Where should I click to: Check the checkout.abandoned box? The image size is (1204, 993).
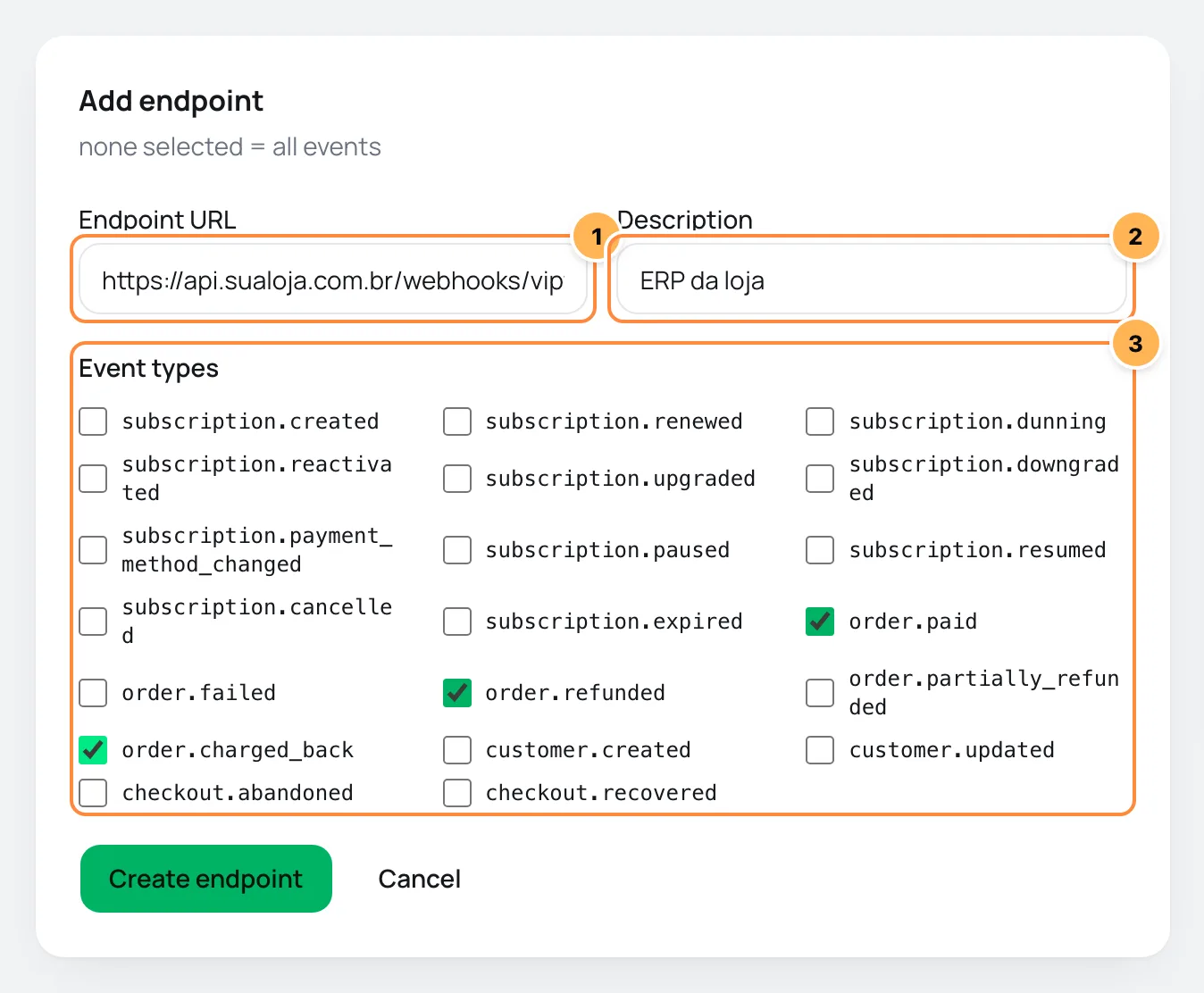[93, 793]
